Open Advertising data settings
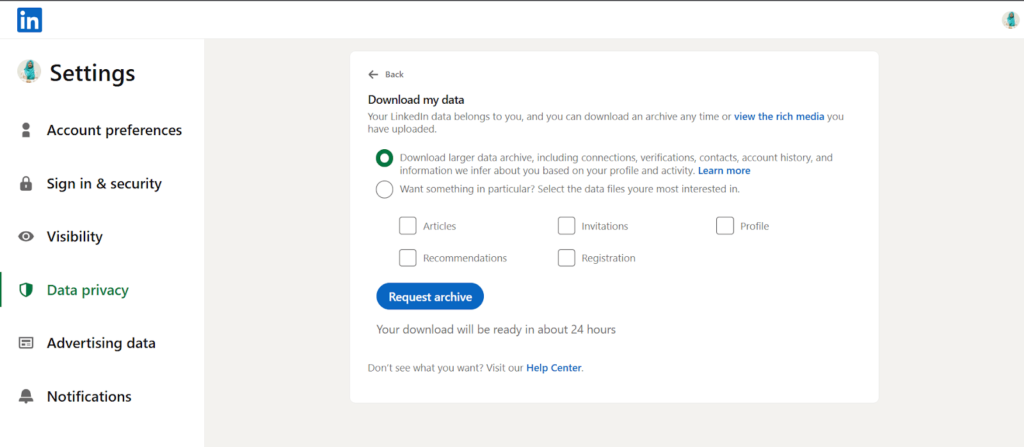 tap(101, 343)
